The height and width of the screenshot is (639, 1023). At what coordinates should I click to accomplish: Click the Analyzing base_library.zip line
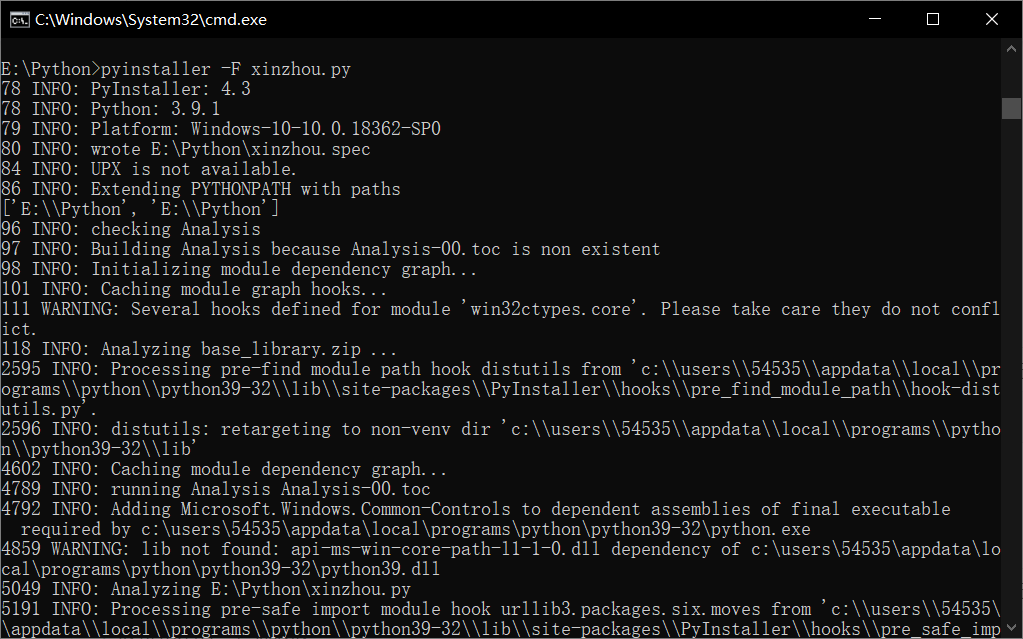click(x=199, y=349)
